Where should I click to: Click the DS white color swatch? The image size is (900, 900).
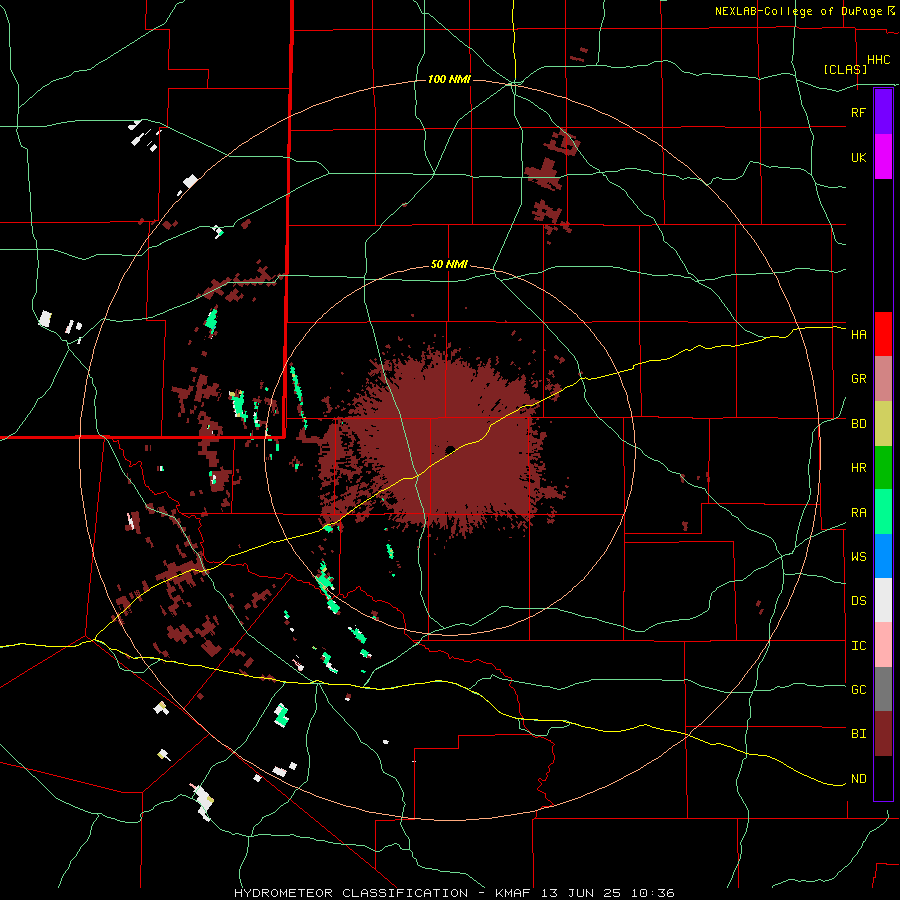pyautogui.click(x=883, y=600)
